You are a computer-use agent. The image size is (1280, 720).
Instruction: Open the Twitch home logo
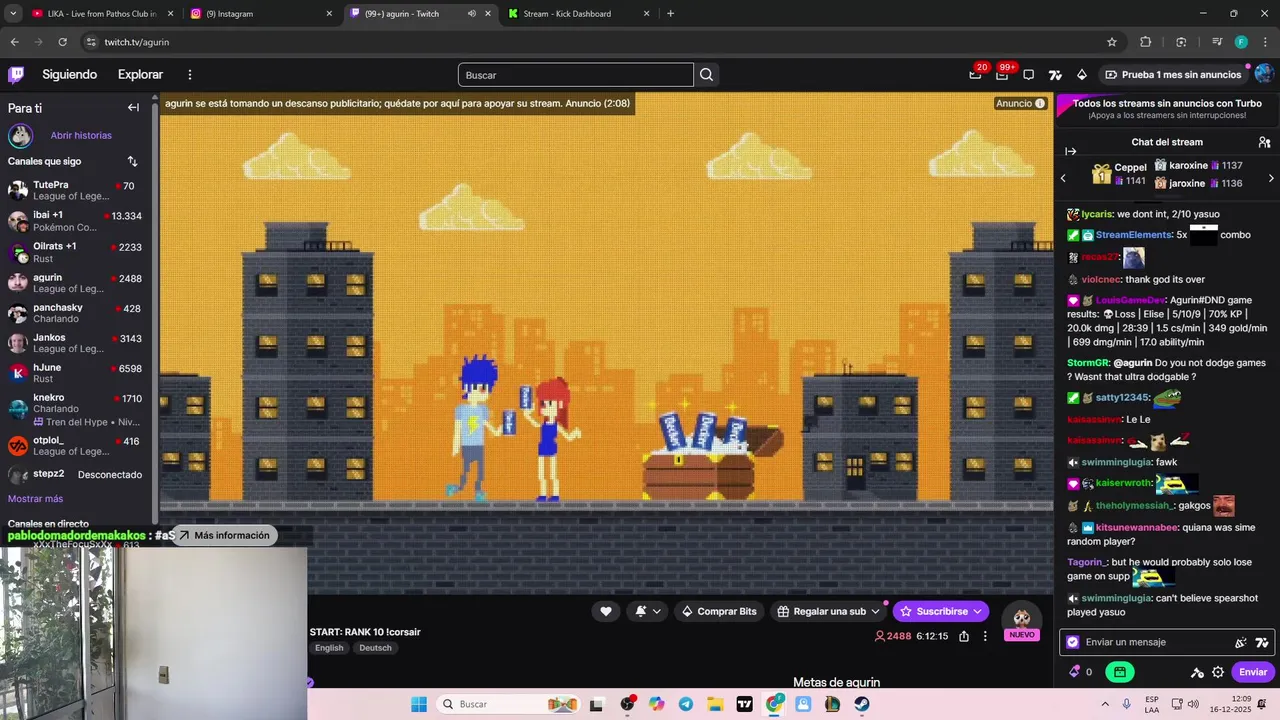tap(16, 75)
